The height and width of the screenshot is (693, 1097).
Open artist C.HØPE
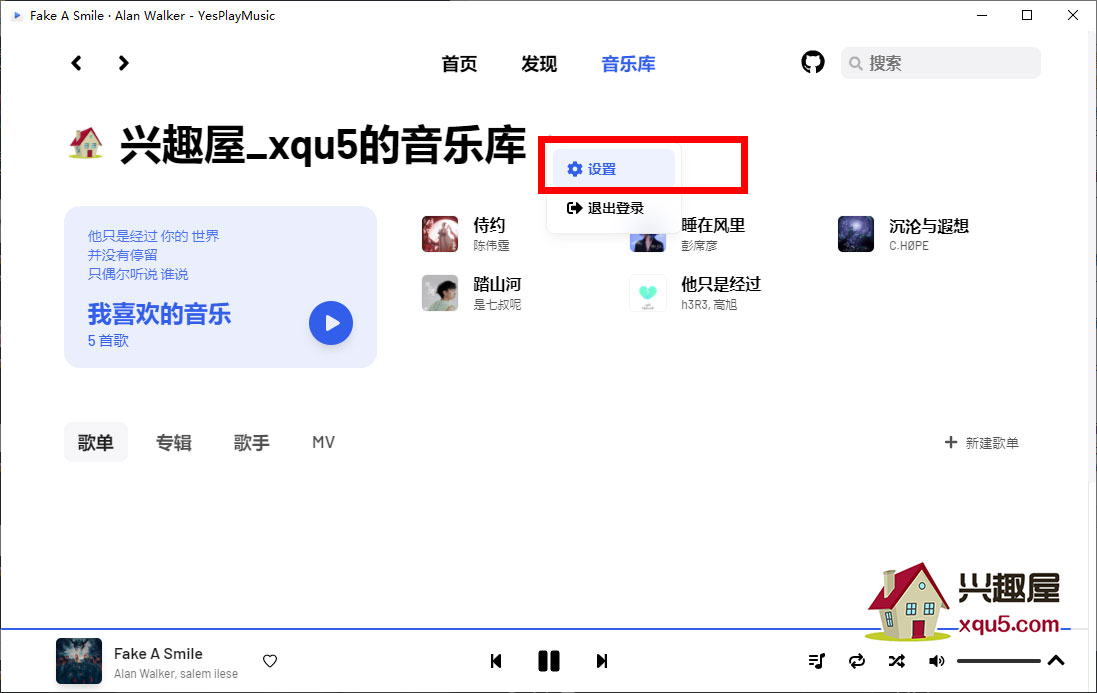[909, 246]
